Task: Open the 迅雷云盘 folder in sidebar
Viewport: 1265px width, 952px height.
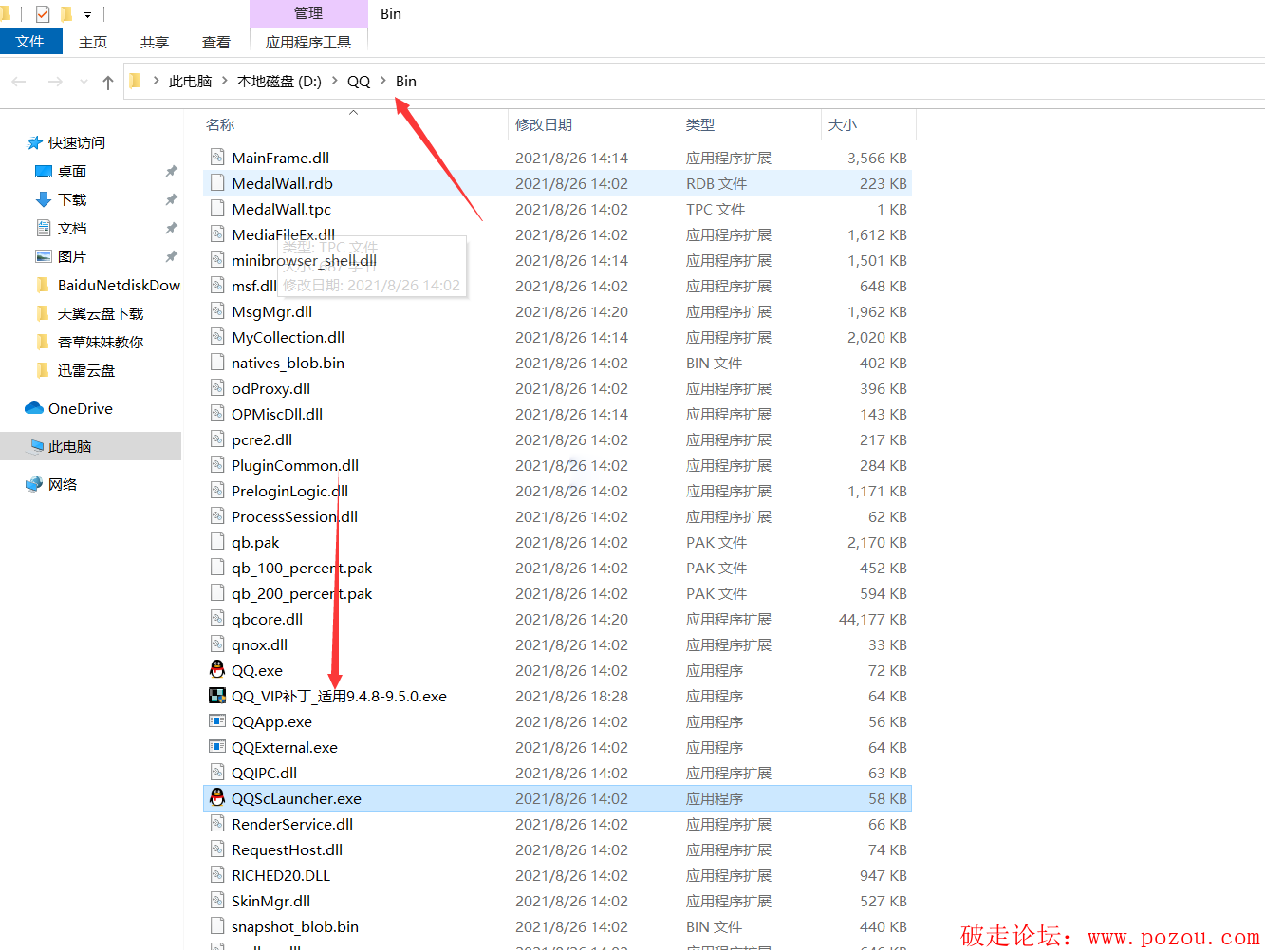Action: 86,371
